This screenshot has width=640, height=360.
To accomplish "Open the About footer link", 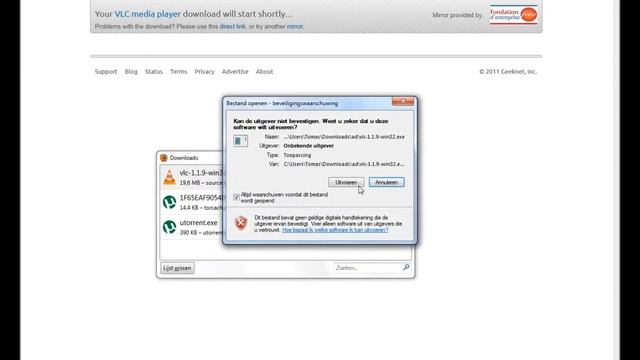I will click(264, 71).
